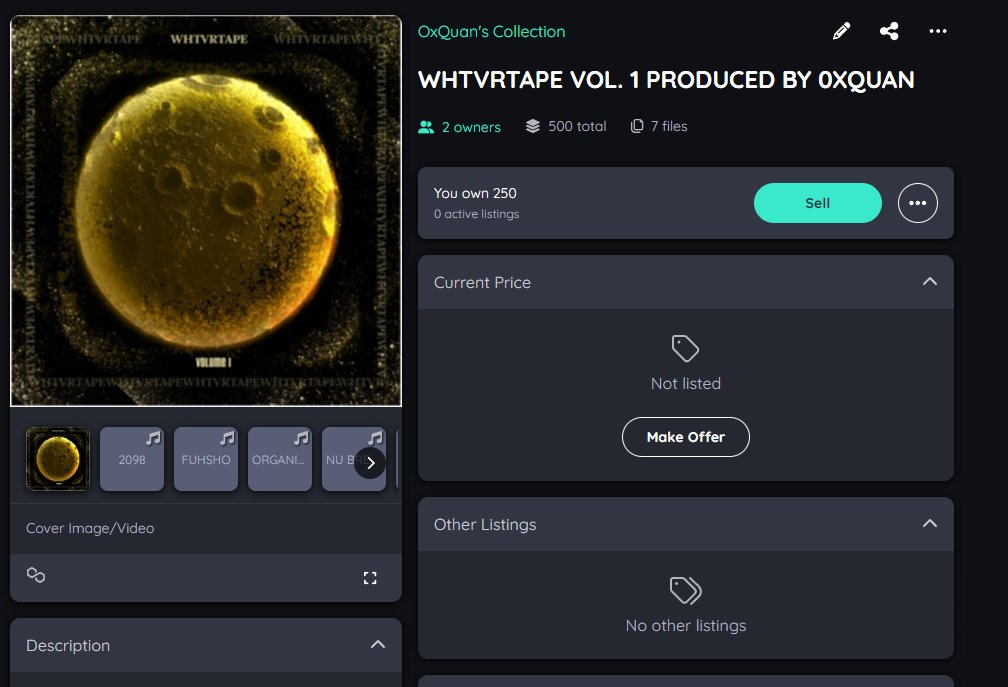Click the 'You own 250' text

pyautogui.click(x=475, y=193)
